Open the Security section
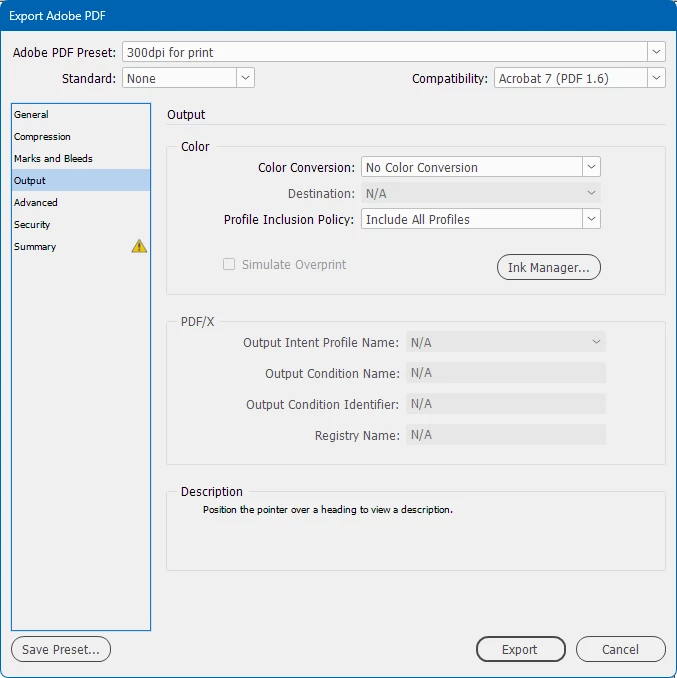The height and width of the screenshot is (678, 677). (x=81, y=224)
